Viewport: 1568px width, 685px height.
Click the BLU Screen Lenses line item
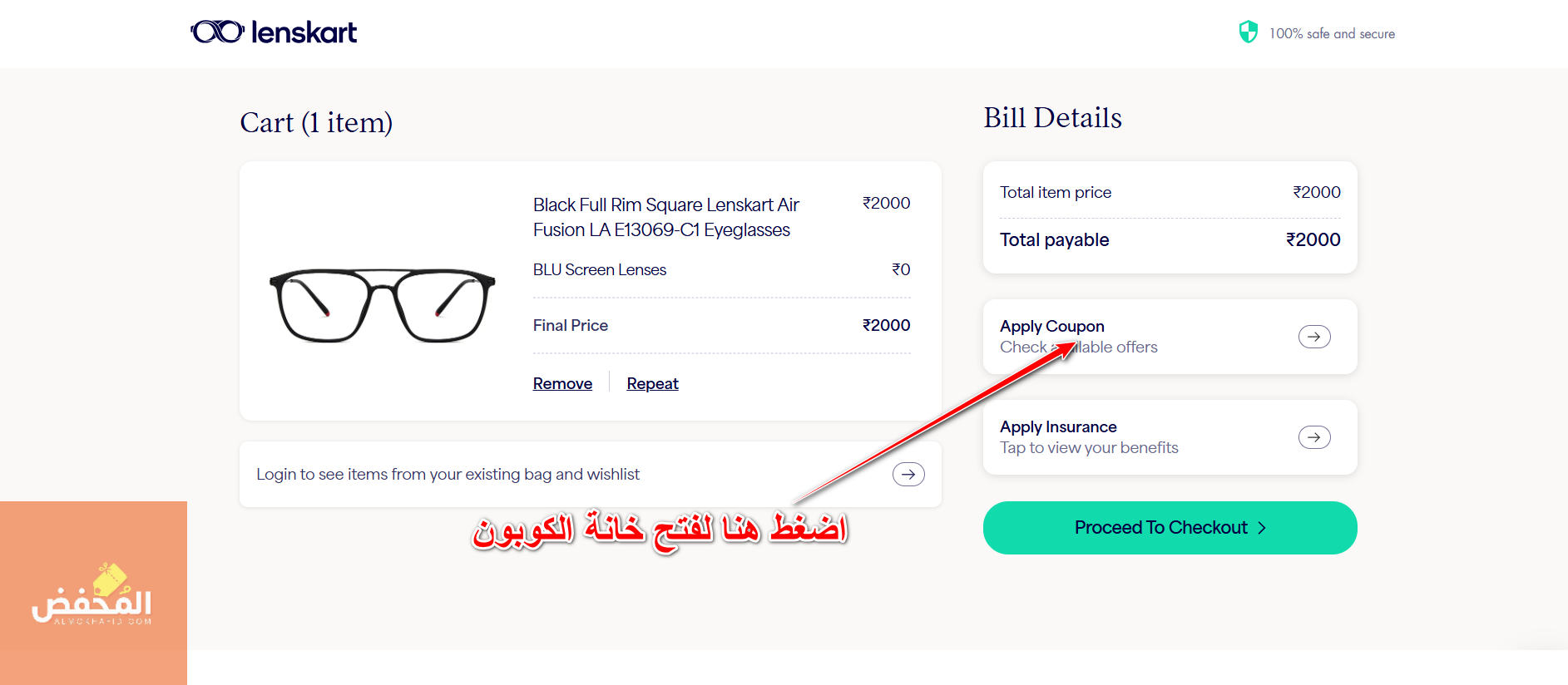point(599,269)
